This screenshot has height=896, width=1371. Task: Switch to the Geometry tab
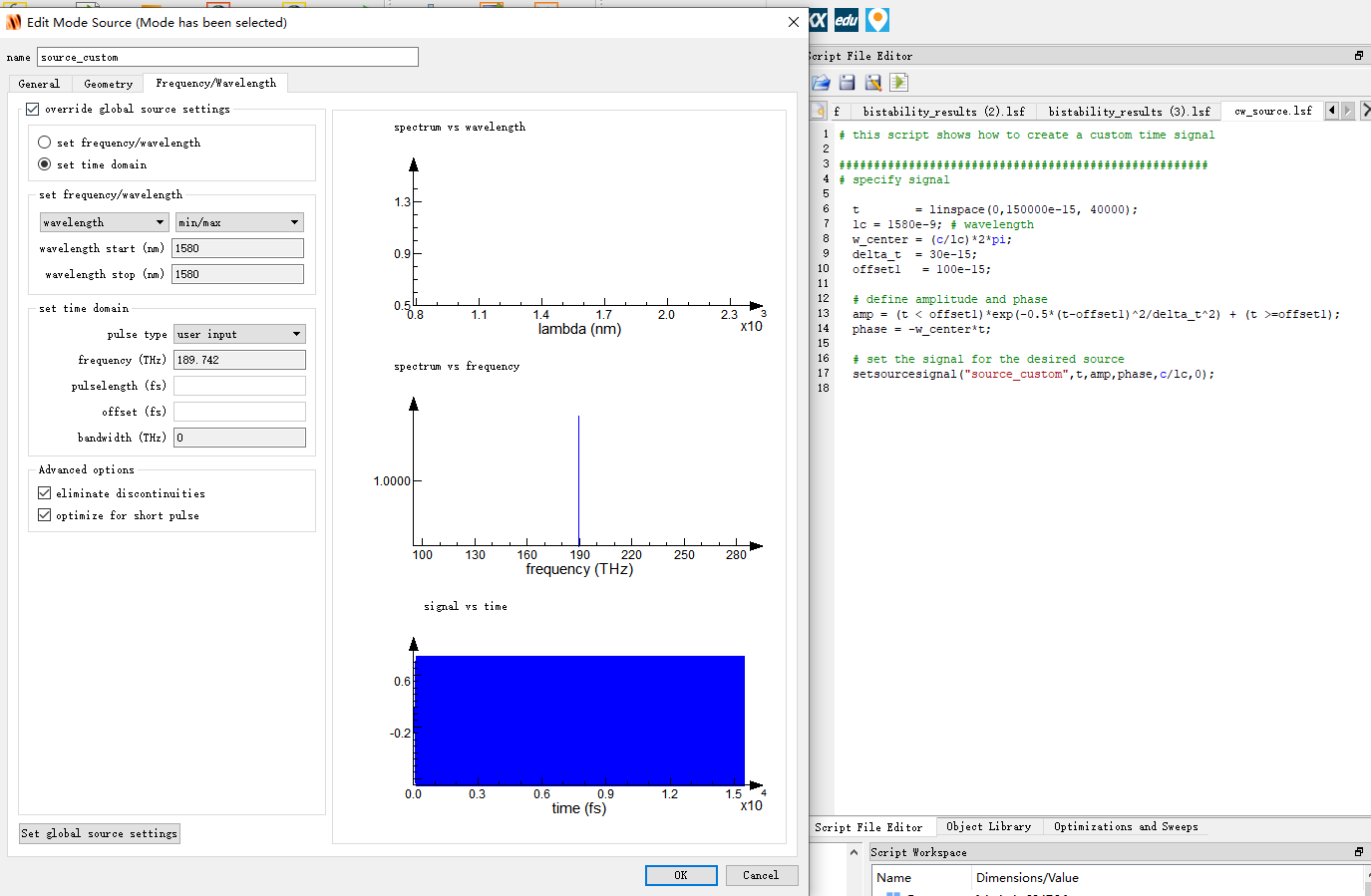[x=108, y=84]
